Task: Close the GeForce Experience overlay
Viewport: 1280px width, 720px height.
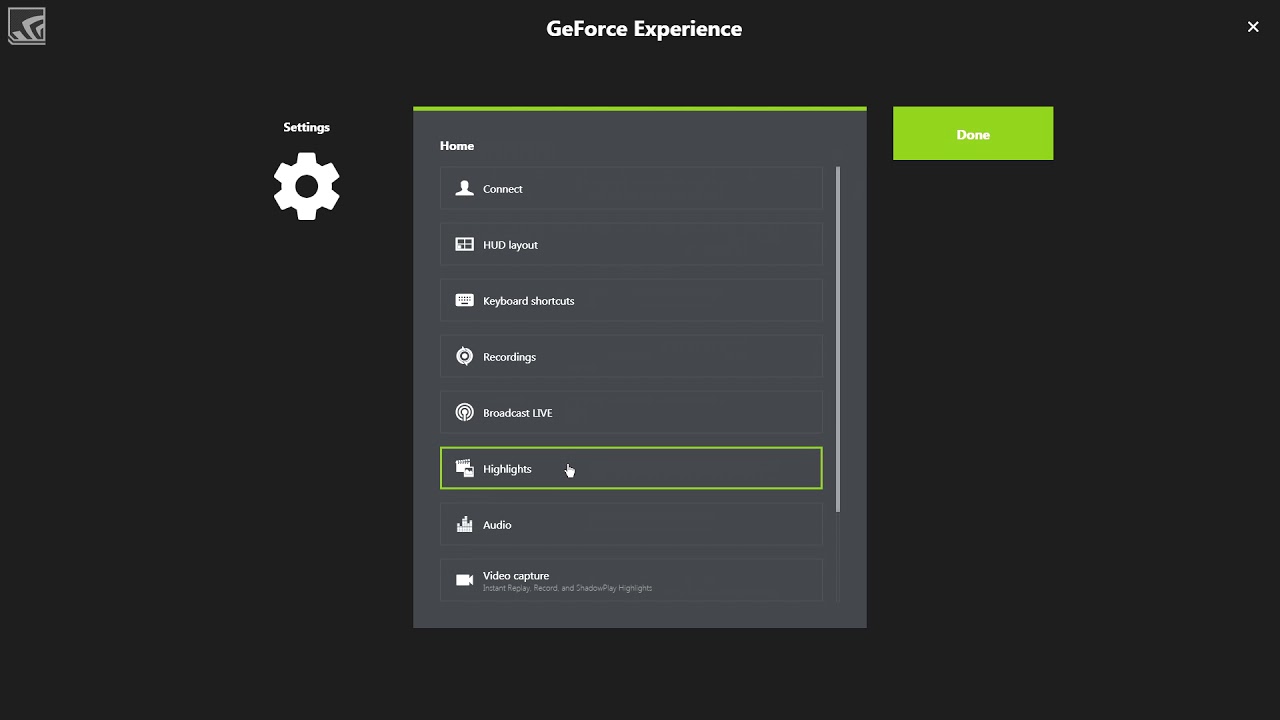Action: [x=1253, y=27]
